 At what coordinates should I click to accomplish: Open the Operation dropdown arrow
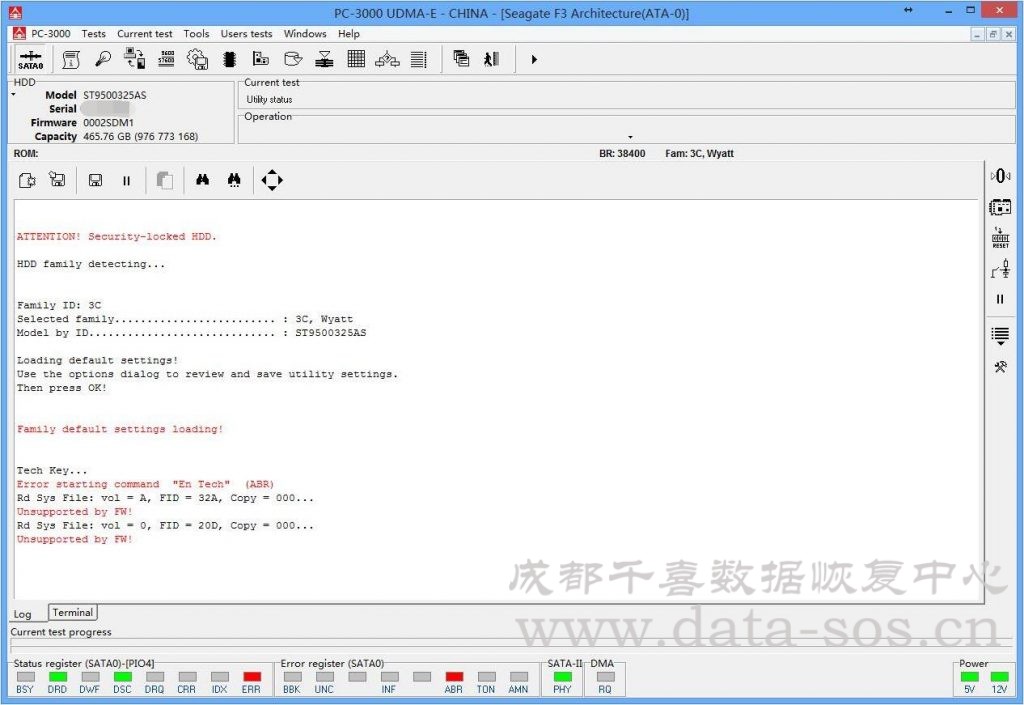pyautogui.click(x=630, y=137)
